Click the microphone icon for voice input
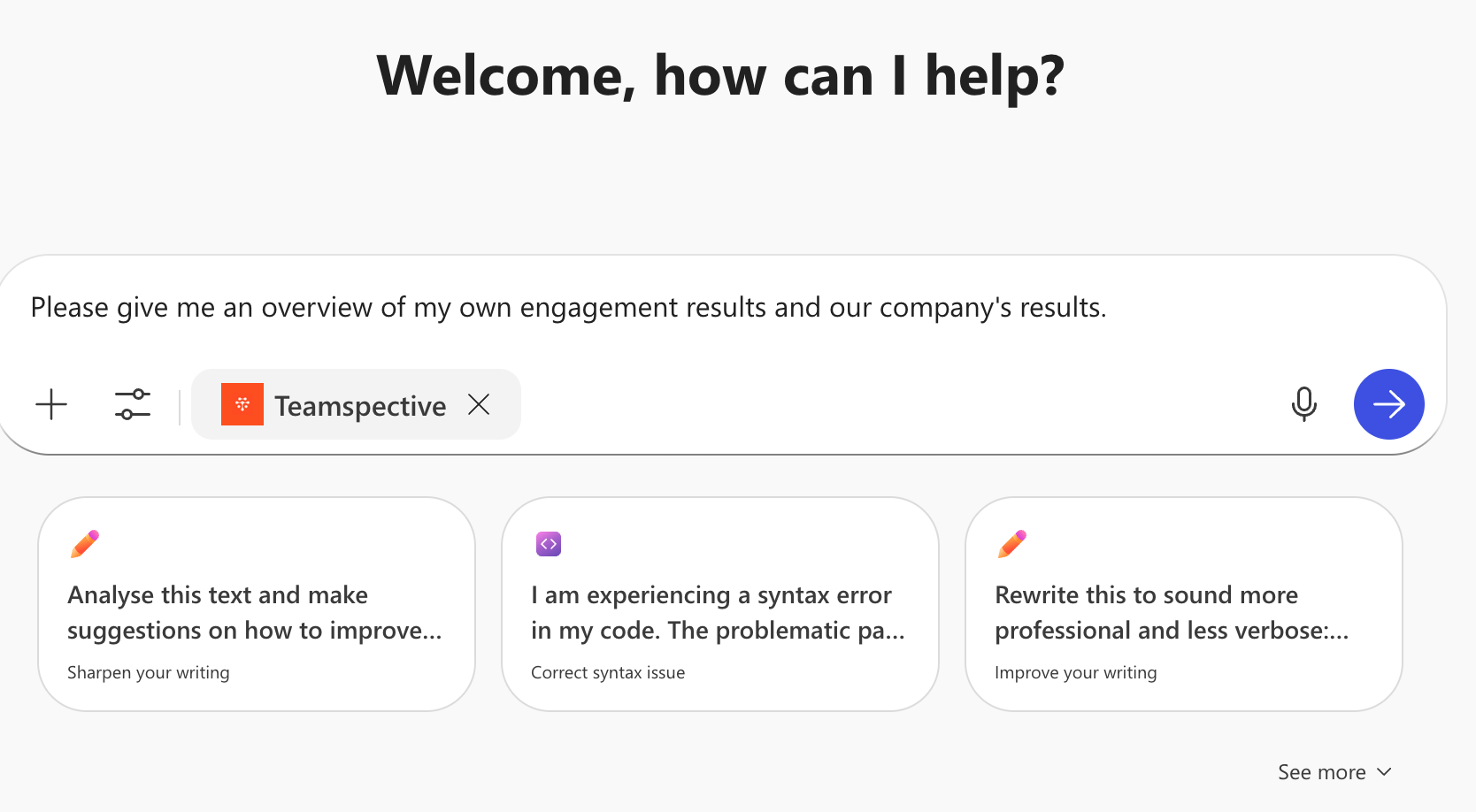The image size is (1476, 812). (x=1303, y=404)
